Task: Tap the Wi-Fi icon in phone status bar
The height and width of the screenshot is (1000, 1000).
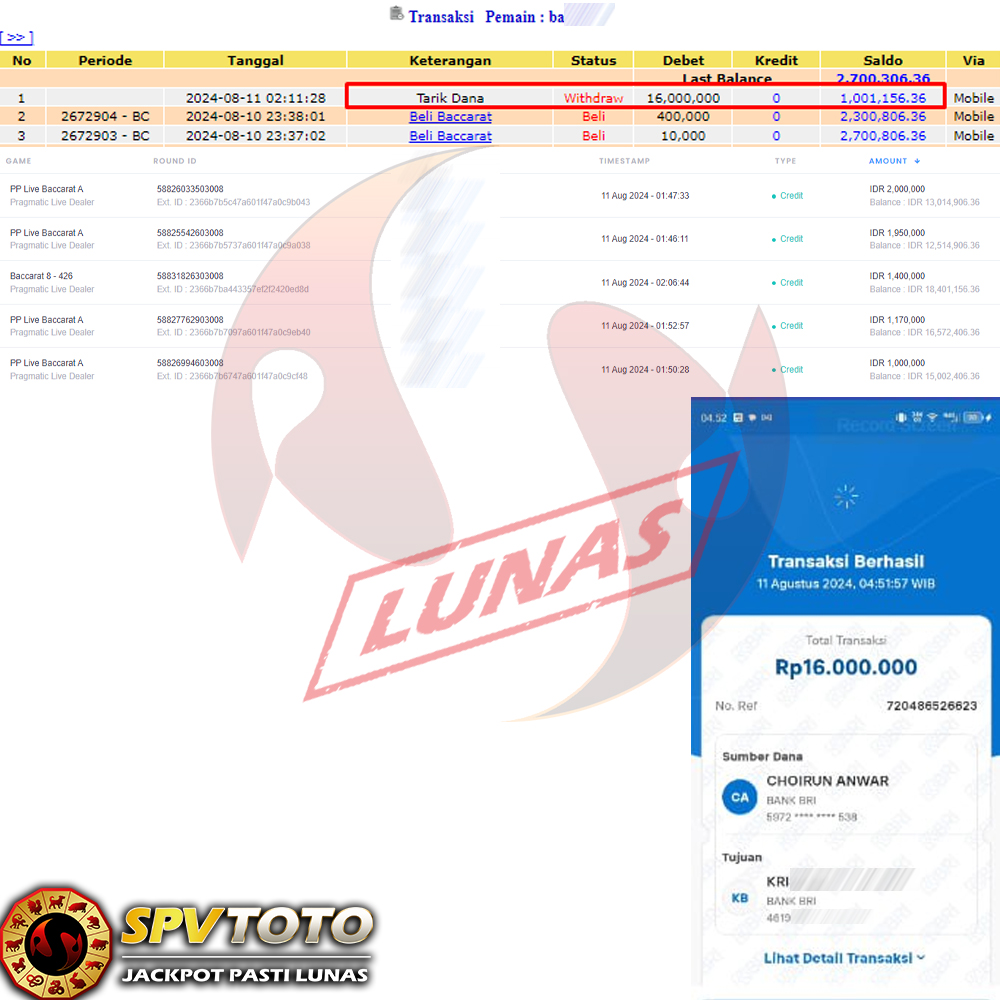Action: pyautogui.click(x=933, y=417)
